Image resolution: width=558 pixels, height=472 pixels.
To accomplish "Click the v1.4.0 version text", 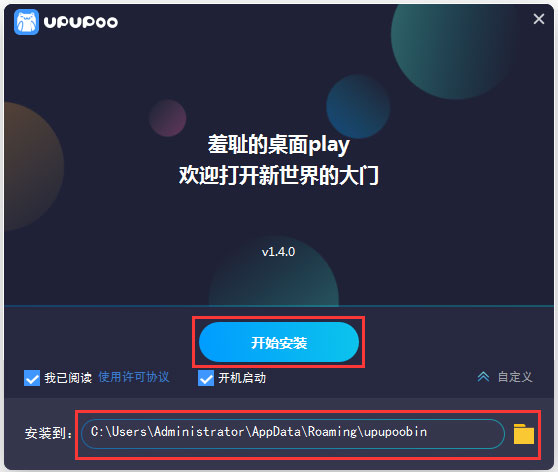I will 278,252.
